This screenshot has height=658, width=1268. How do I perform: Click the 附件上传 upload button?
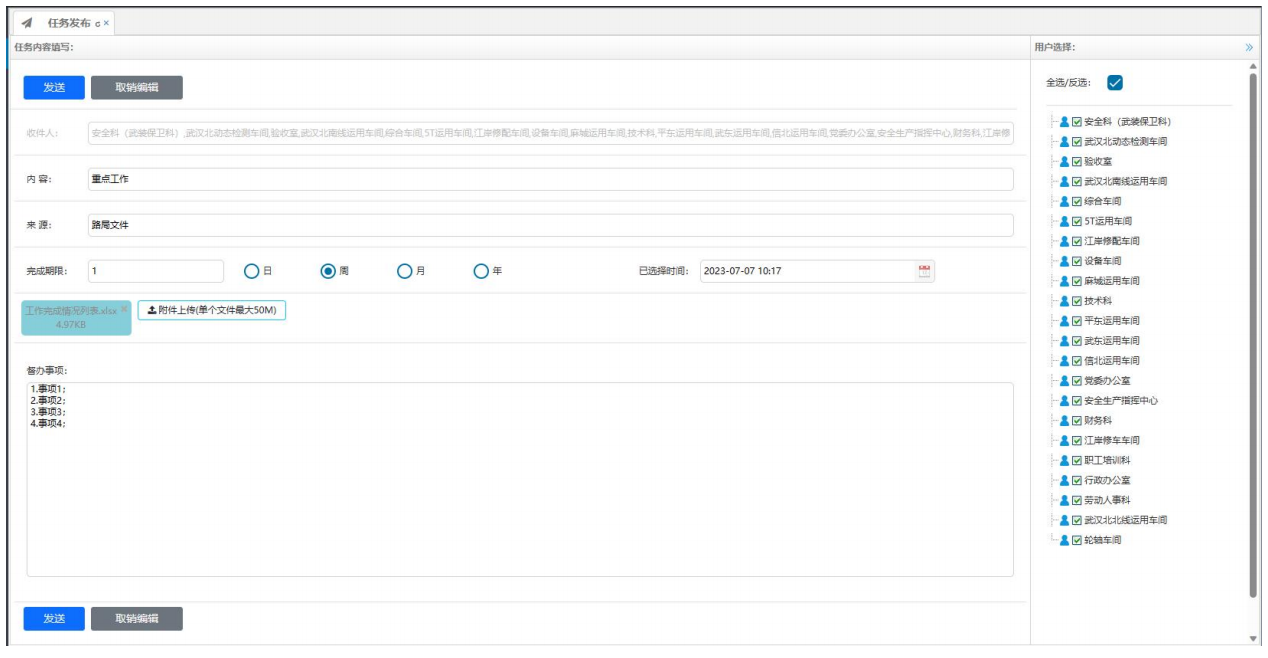coord(211,310)
